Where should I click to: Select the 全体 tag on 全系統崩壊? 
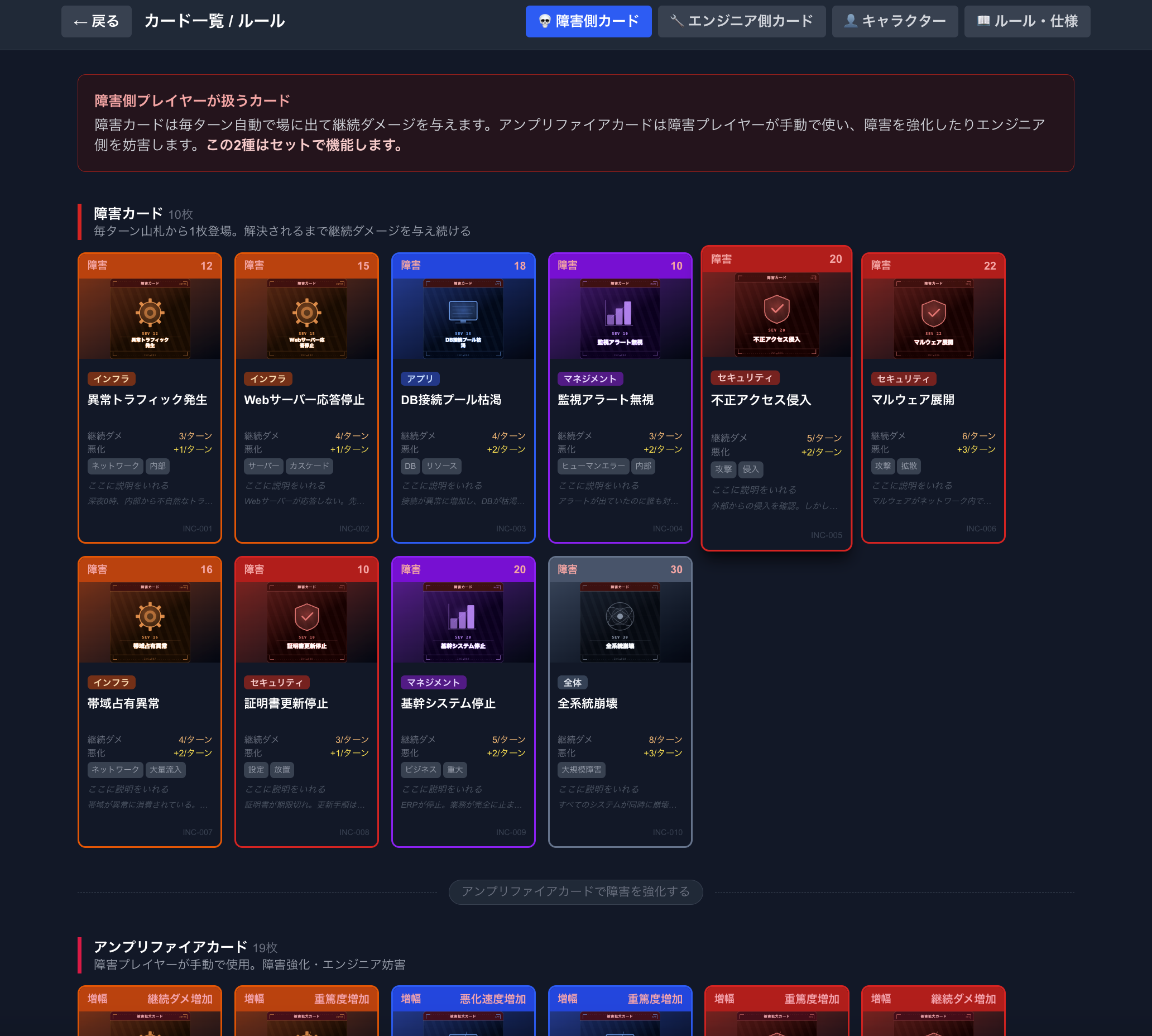[x=573, y=683]
